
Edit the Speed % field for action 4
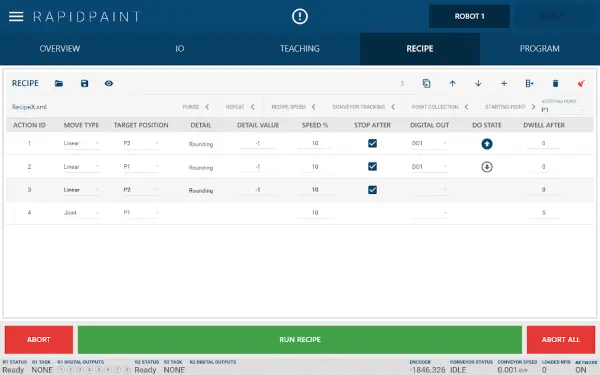[x=315, y=213]
